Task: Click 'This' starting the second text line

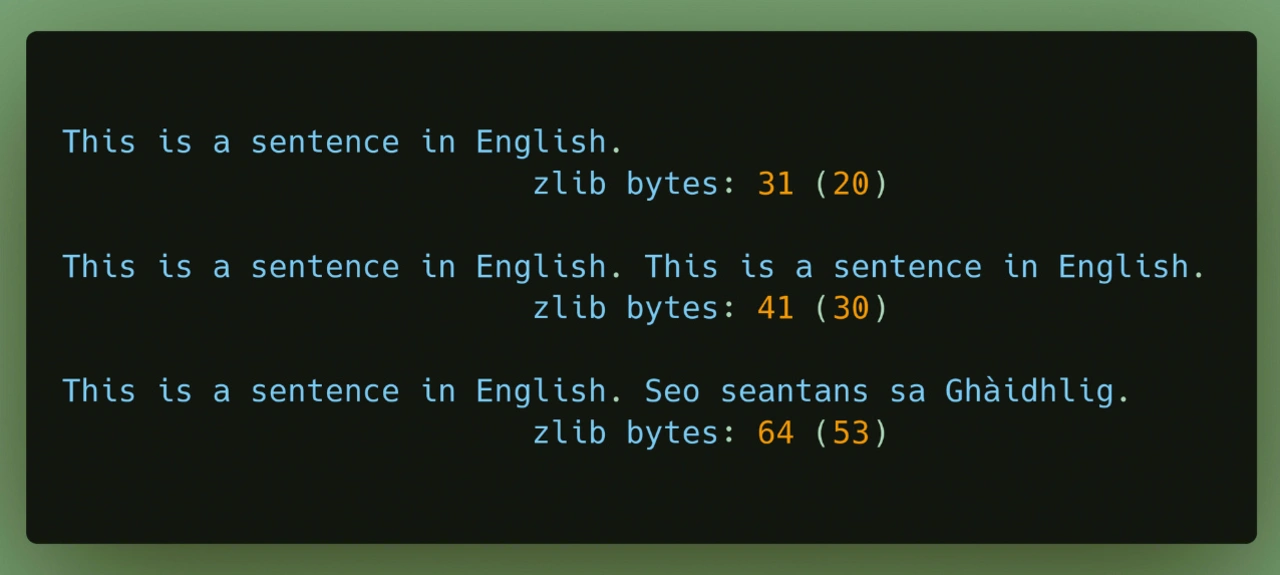Action: pyautogui.click(x=99, y=267)
